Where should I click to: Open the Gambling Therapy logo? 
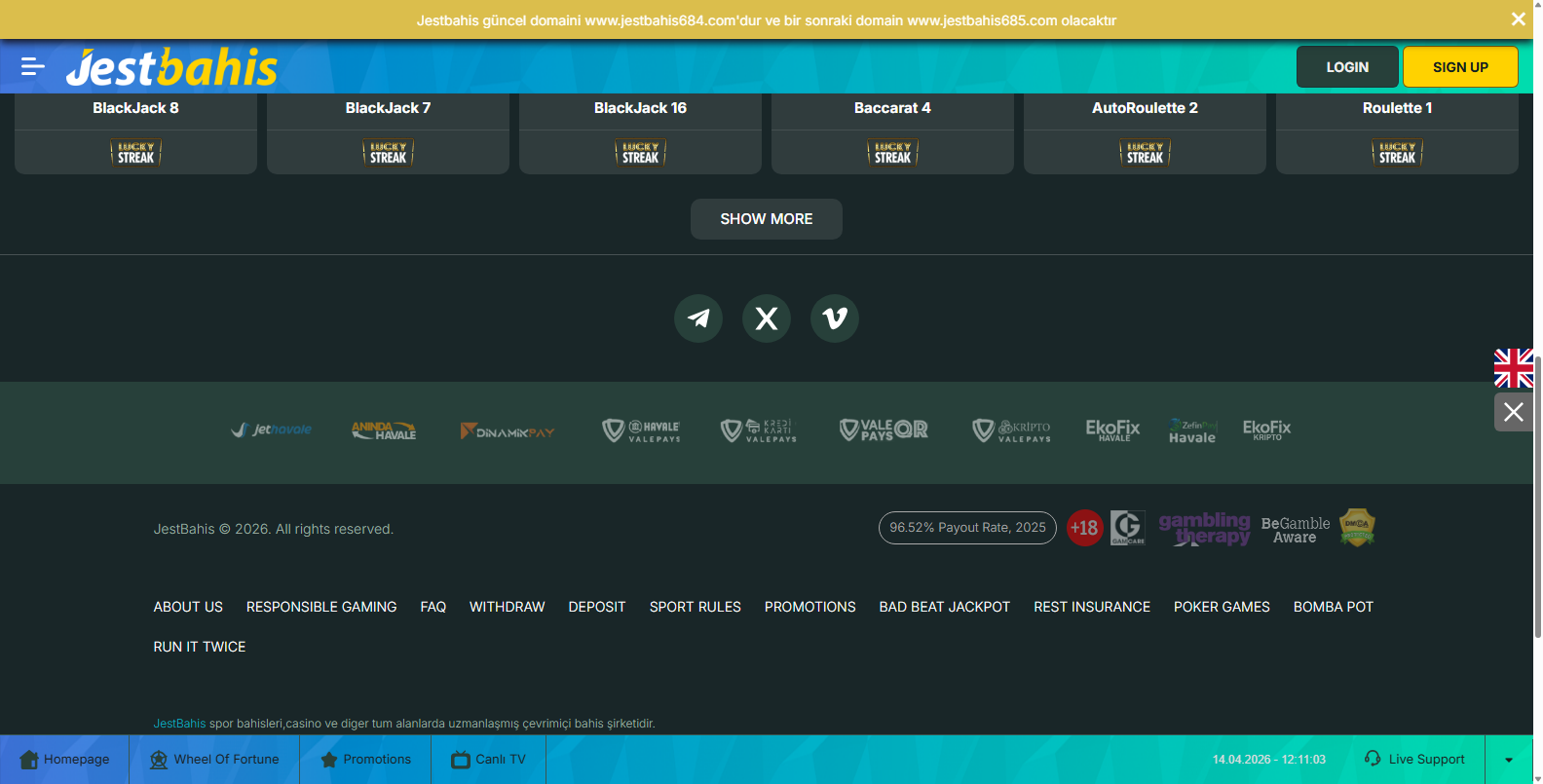(1204, 528)
